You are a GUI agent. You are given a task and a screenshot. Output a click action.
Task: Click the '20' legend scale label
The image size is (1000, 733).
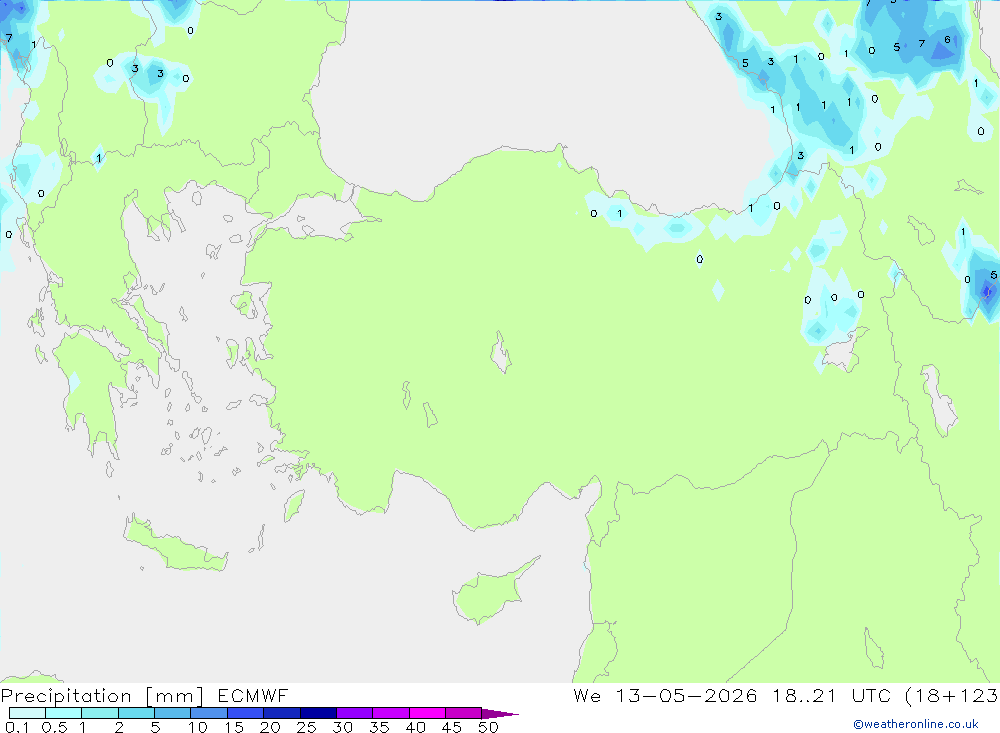coord(270,727)
